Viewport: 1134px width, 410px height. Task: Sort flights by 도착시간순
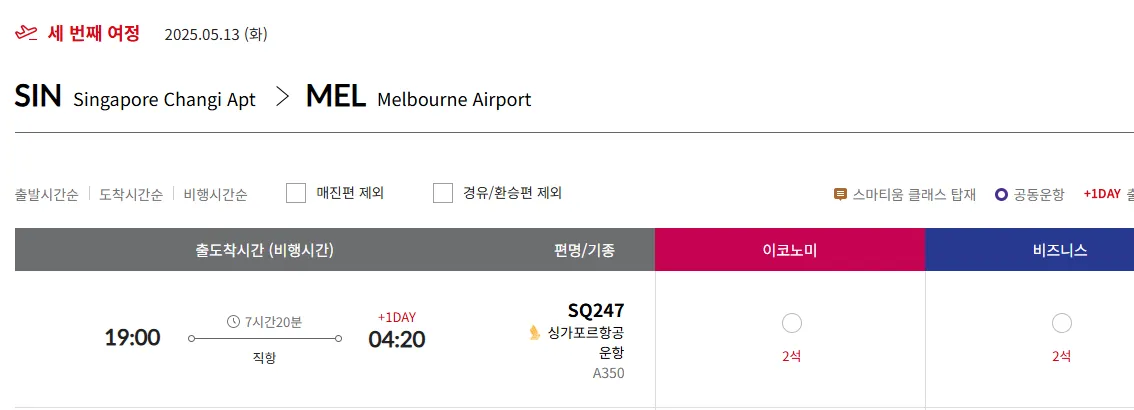tap(130, 194)
